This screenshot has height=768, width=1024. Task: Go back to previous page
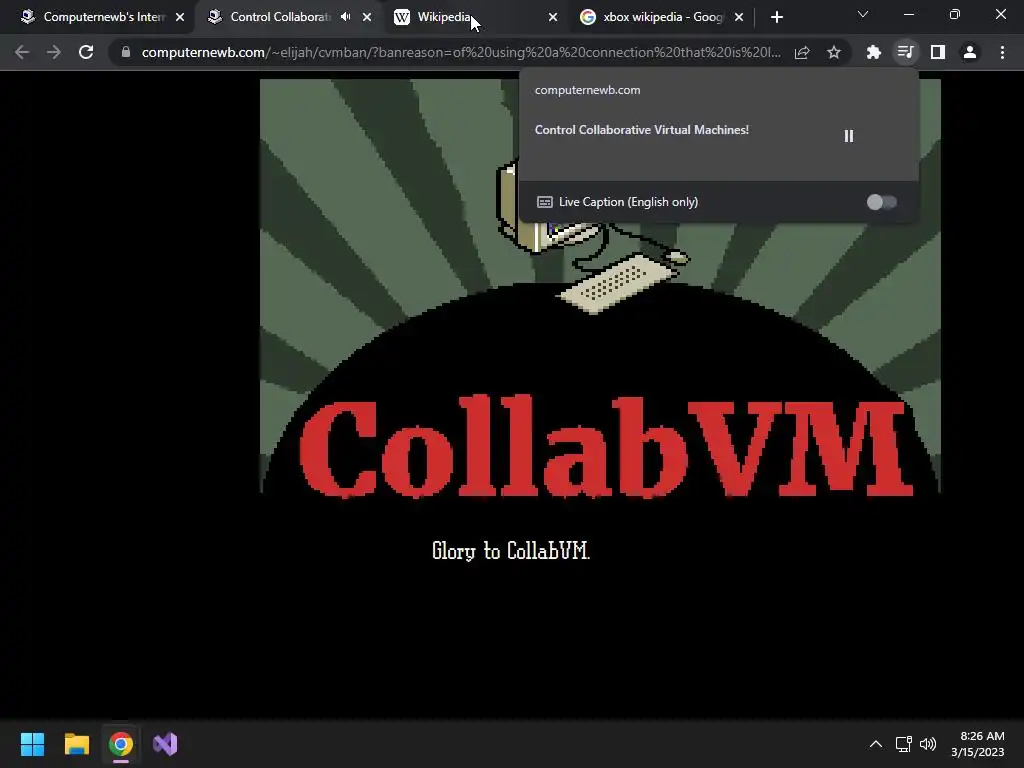click(x=22, y=52)
